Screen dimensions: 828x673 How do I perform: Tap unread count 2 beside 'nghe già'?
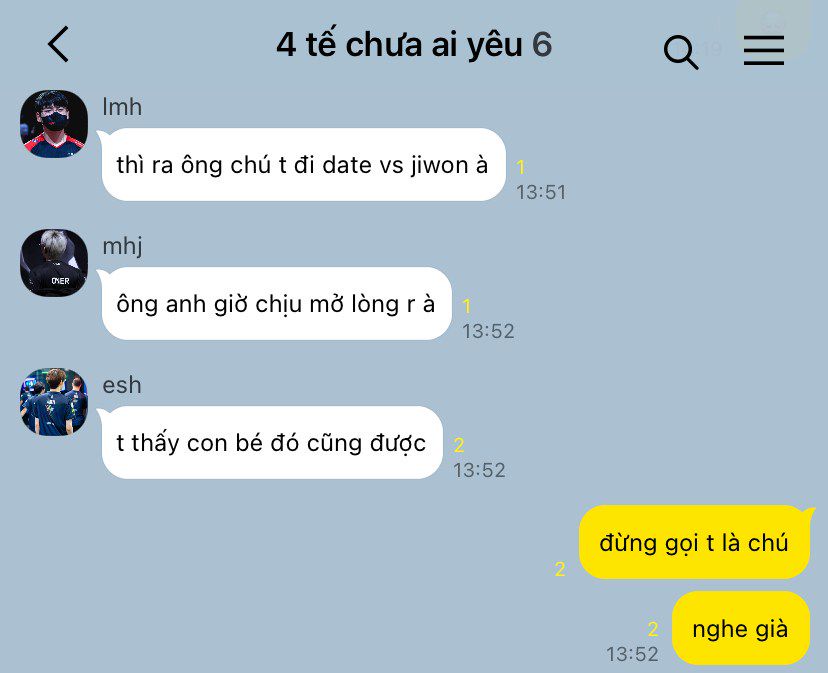(653, 629)
